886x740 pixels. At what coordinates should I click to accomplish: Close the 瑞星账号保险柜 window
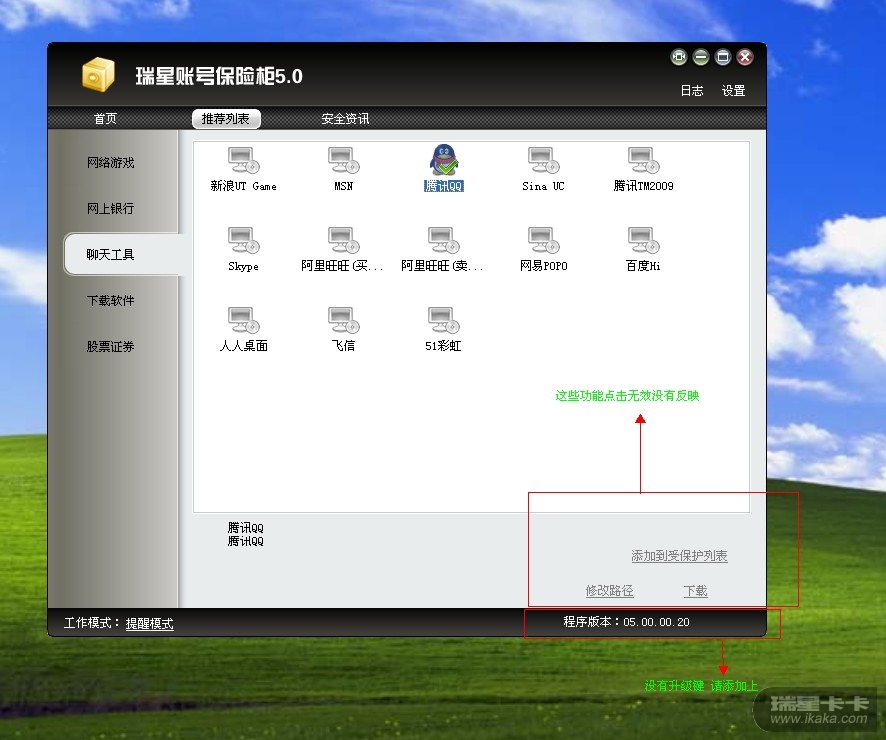tap(745, 57)
